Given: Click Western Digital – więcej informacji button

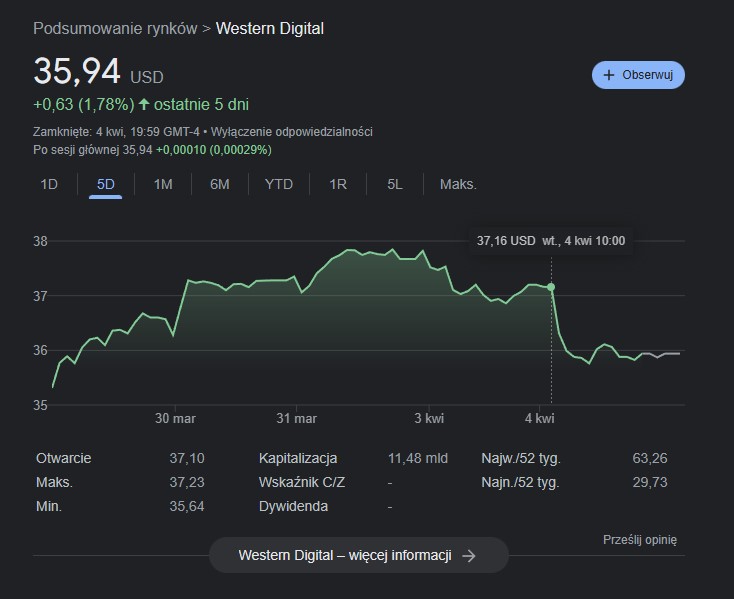Looking at the screenshot, I should tap(358, 555).
